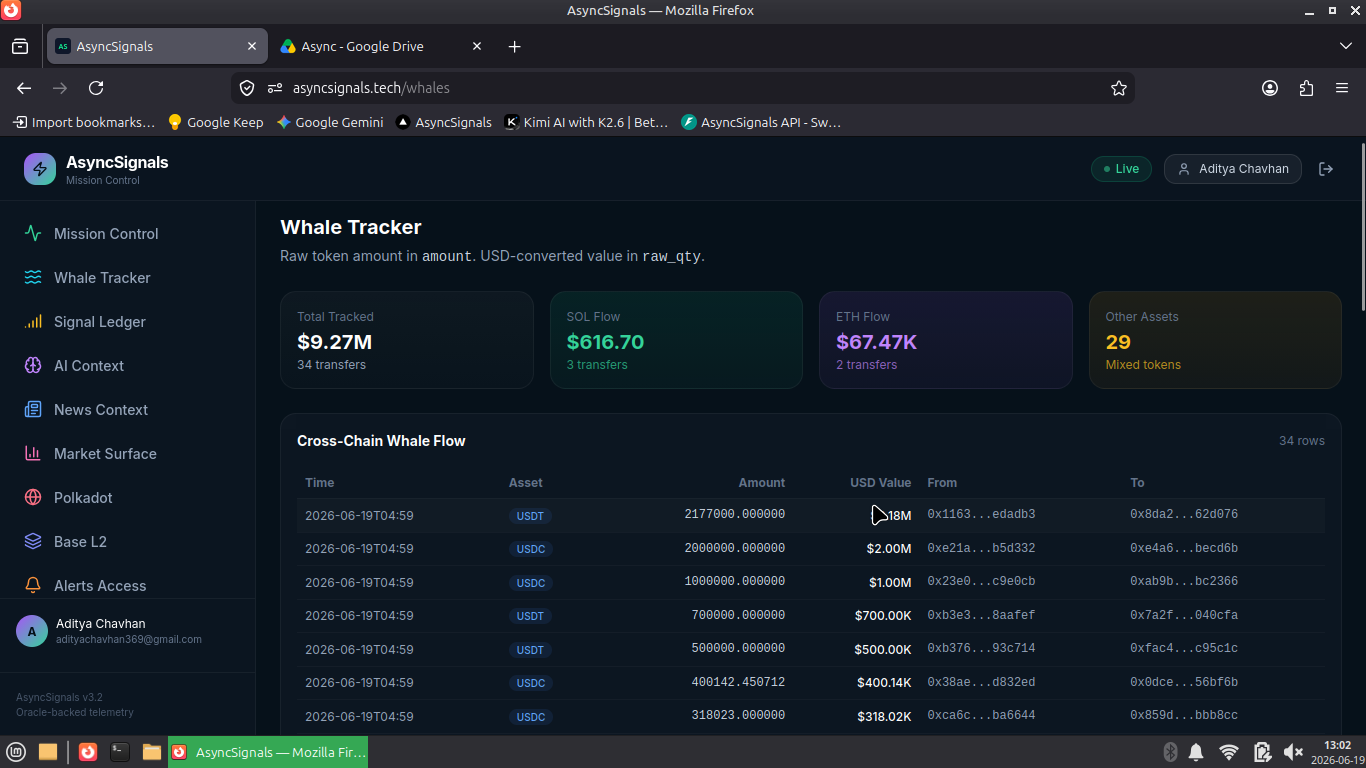Switch to the Async - Google Drive tab

click(380, 46)
